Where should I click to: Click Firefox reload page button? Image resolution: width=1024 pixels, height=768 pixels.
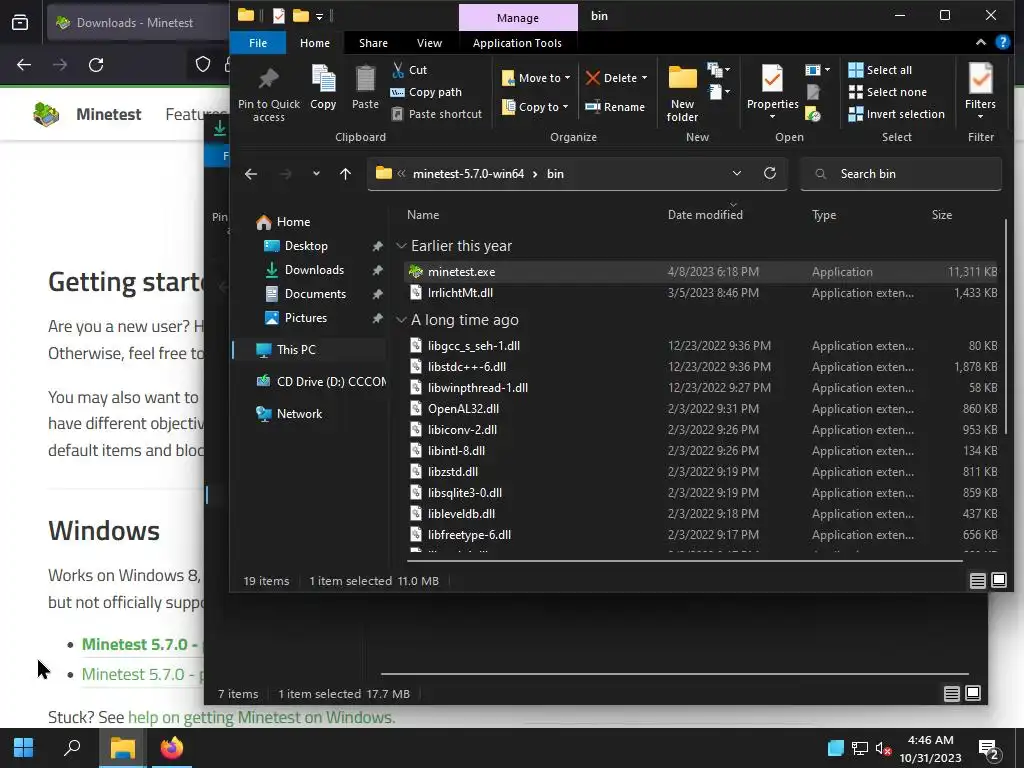click(x=96, y=65)
